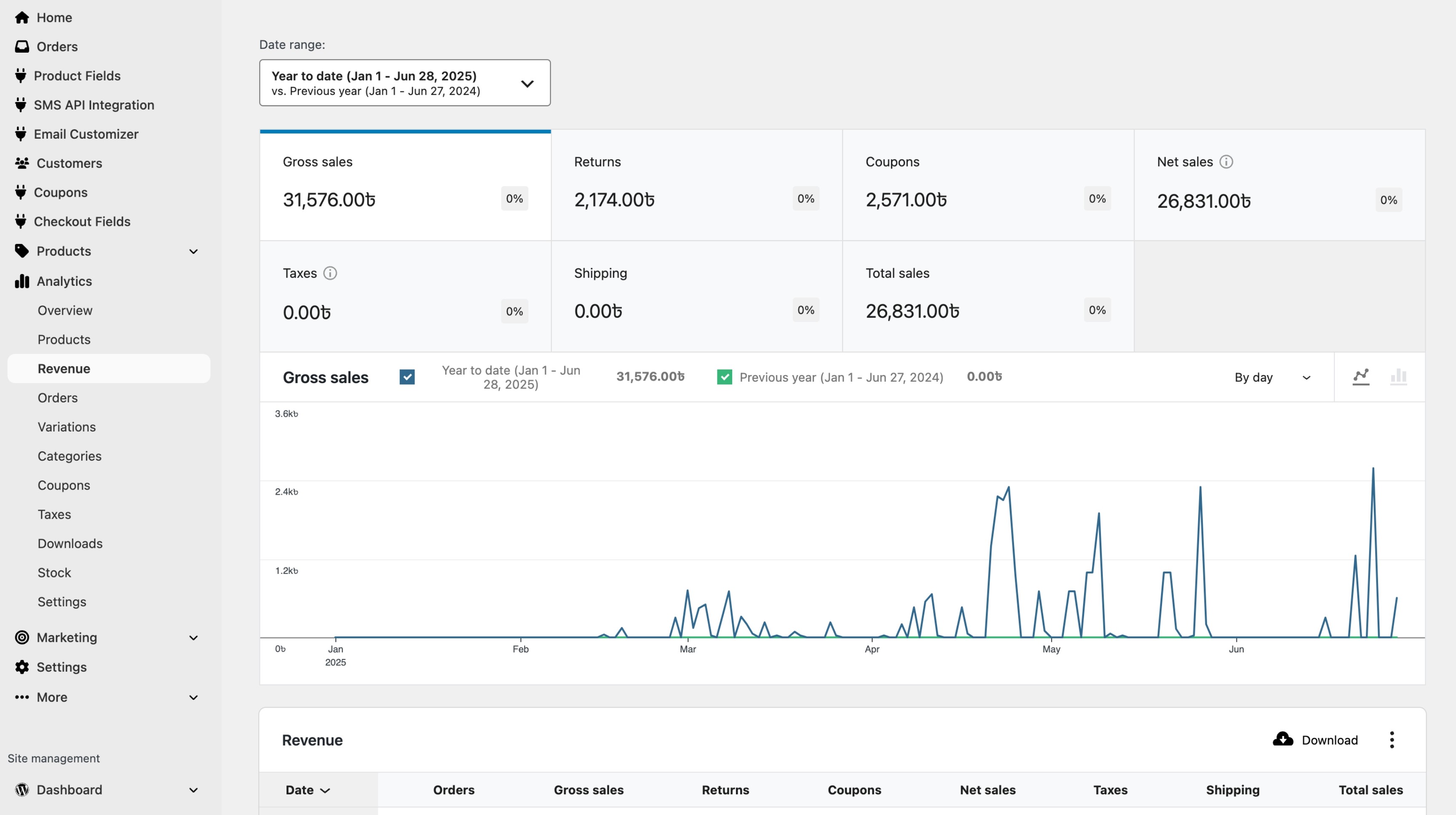Switch to line chart view icon
The image size is (1456, 815).
[1360, 376]
